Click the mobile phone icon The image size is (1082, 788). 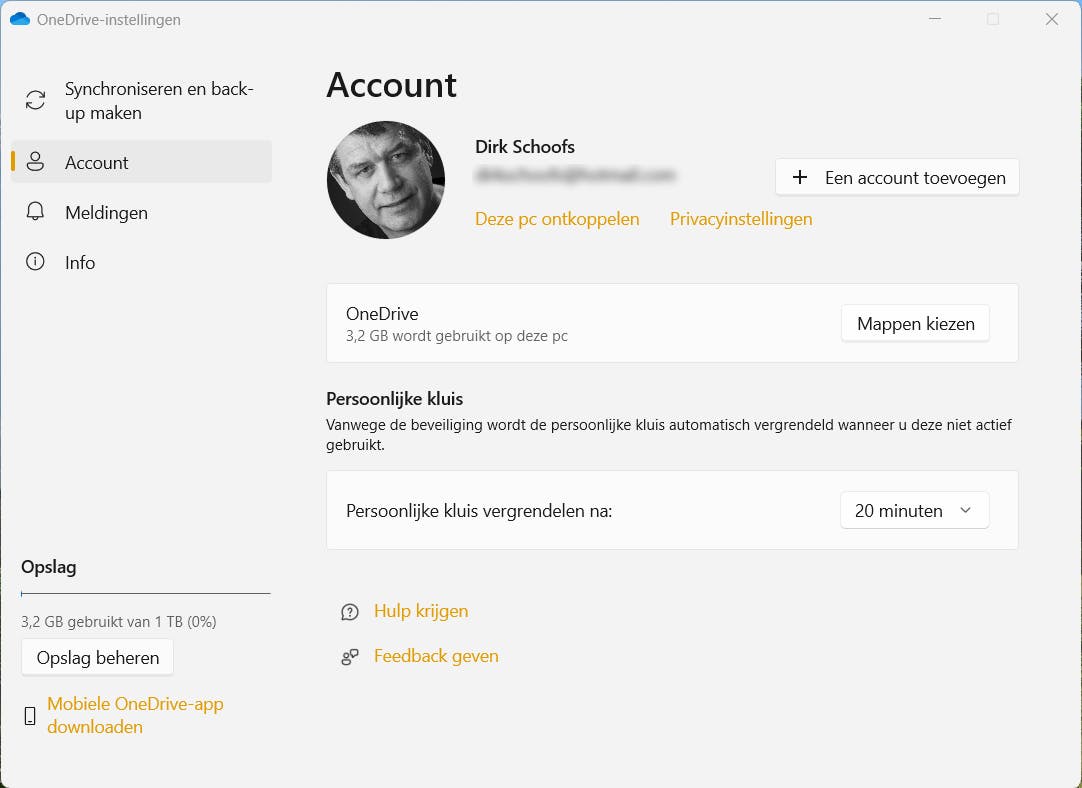(x=30, y=715)
